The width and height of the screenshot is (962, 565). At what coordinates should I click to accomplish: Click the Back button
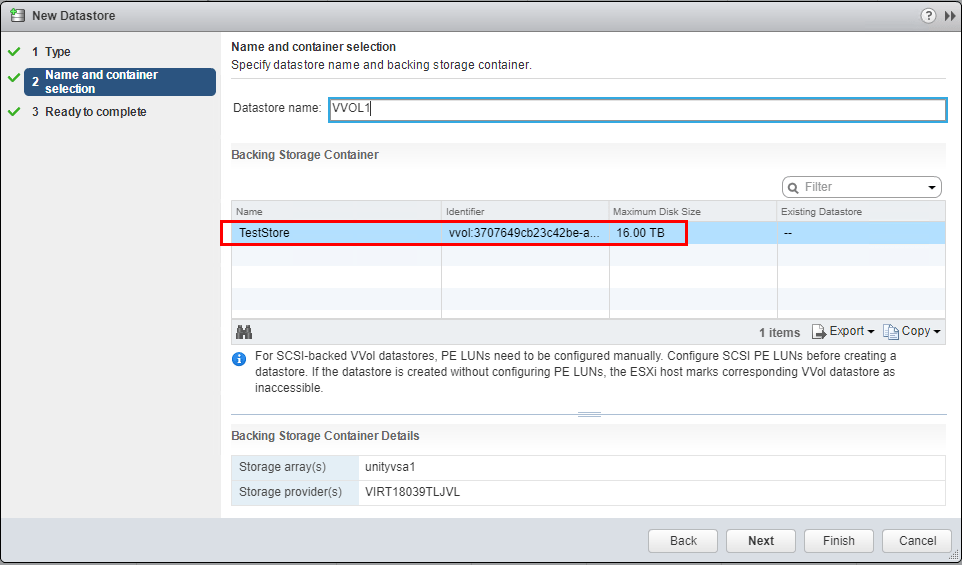pyautogui.click(x=683, y=541)
